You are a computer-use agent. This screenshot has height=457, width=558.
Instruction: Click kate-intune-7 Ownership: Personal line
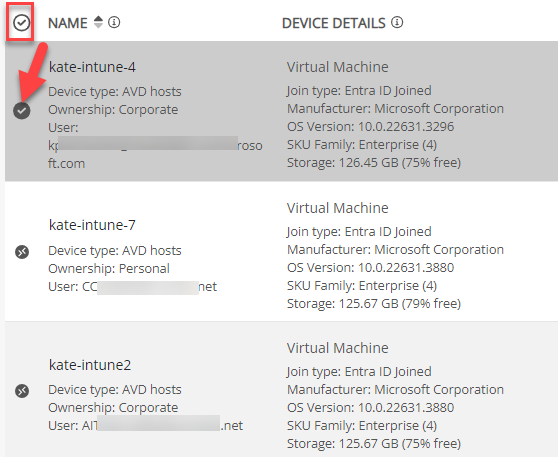click(x=109, y=268)
